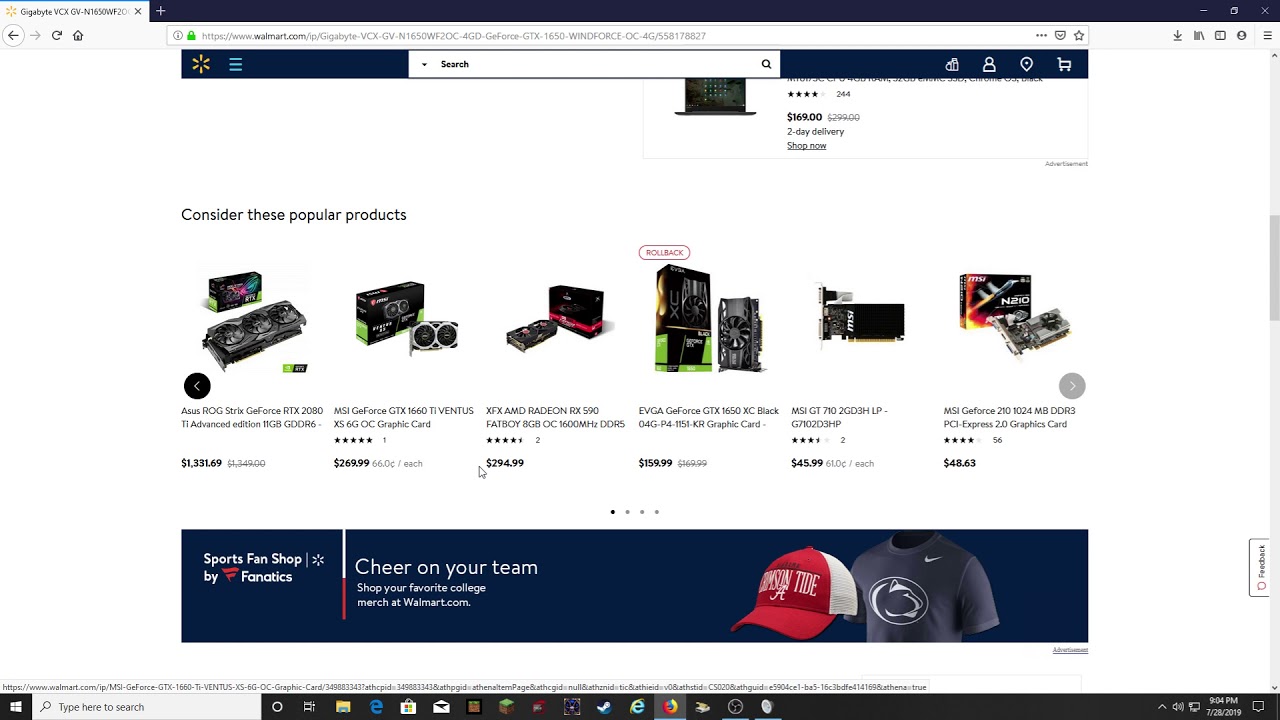Click the $269.99 price text
The height and width of the screenshot is (720, 1280).
[351, 463]
